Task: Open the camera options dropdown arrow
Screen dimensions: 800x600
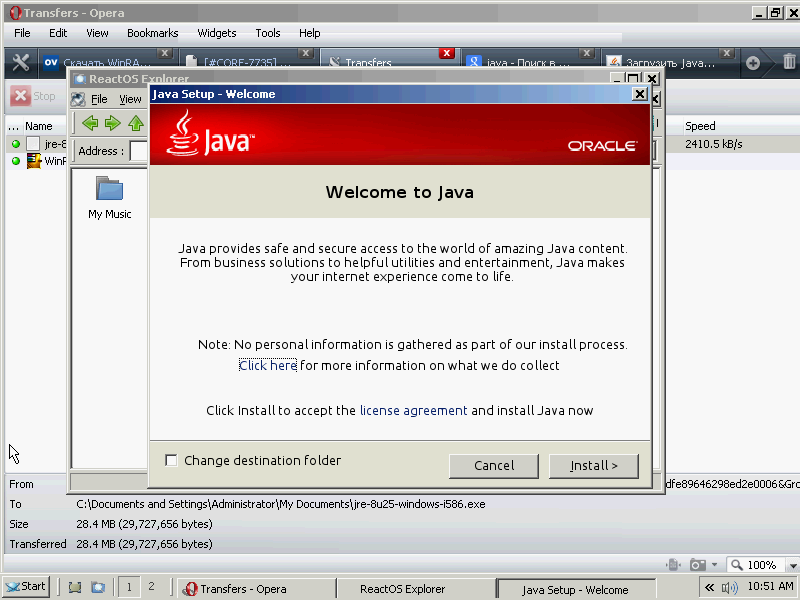Action: 714,565
